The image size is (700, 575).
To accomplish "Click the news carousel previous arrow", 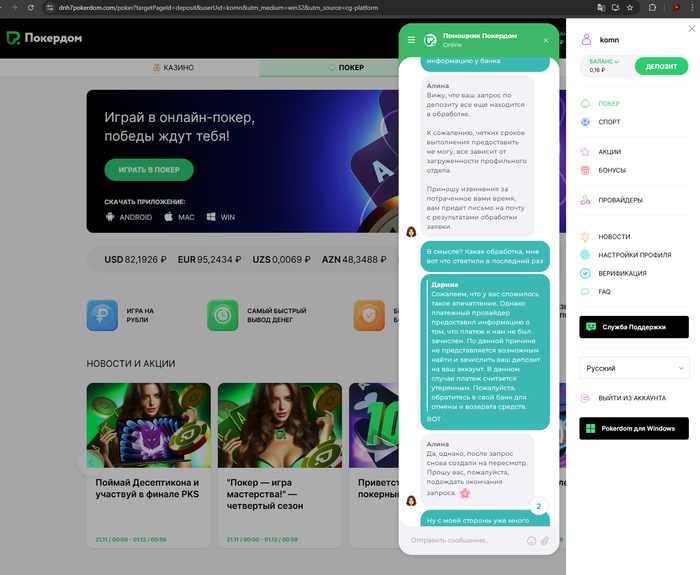I will pos(91,463).
